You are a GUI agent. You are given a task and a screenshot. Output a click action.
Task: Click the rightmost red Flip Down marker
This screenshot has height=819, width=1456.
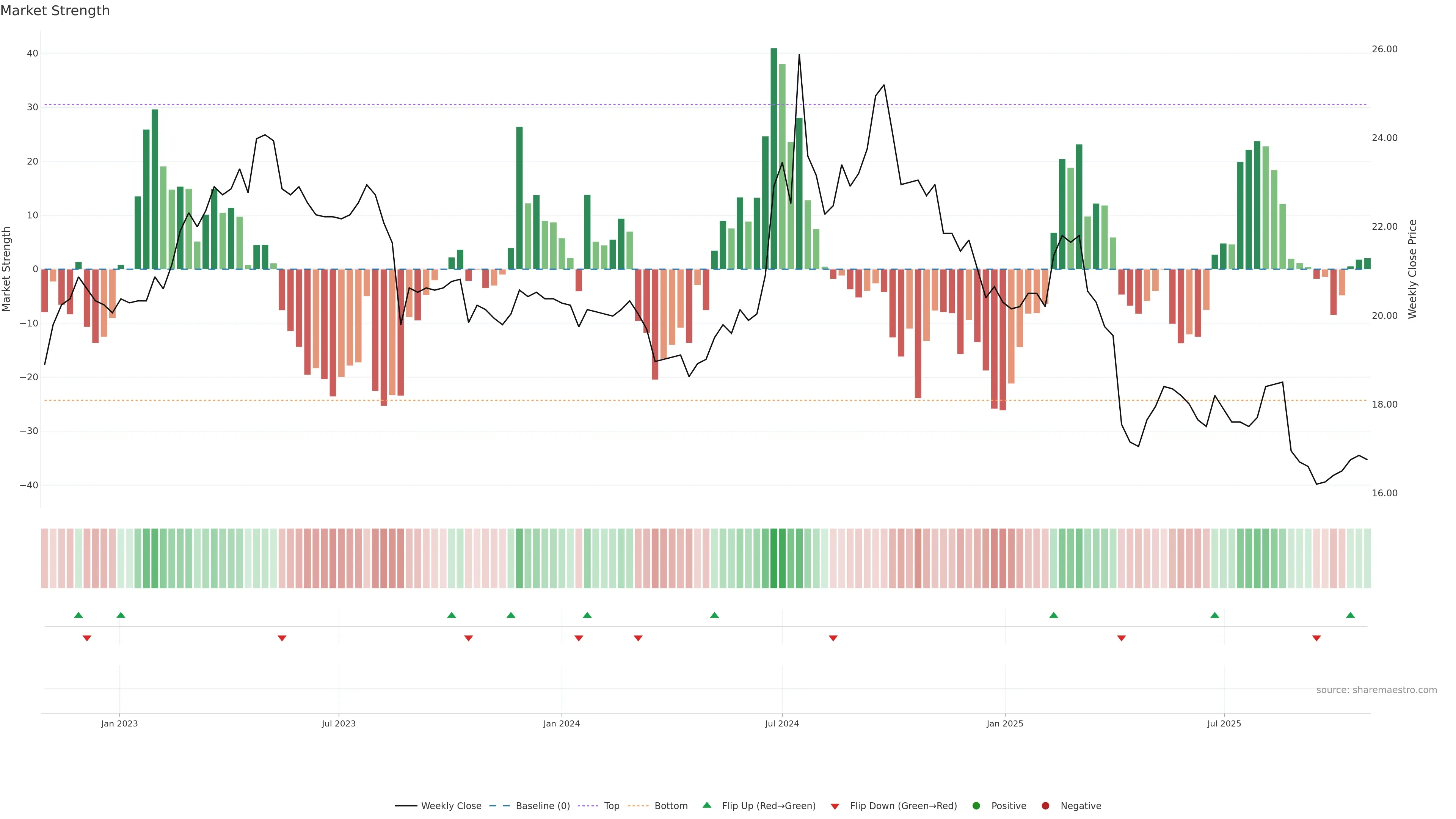pos(1316,638)
